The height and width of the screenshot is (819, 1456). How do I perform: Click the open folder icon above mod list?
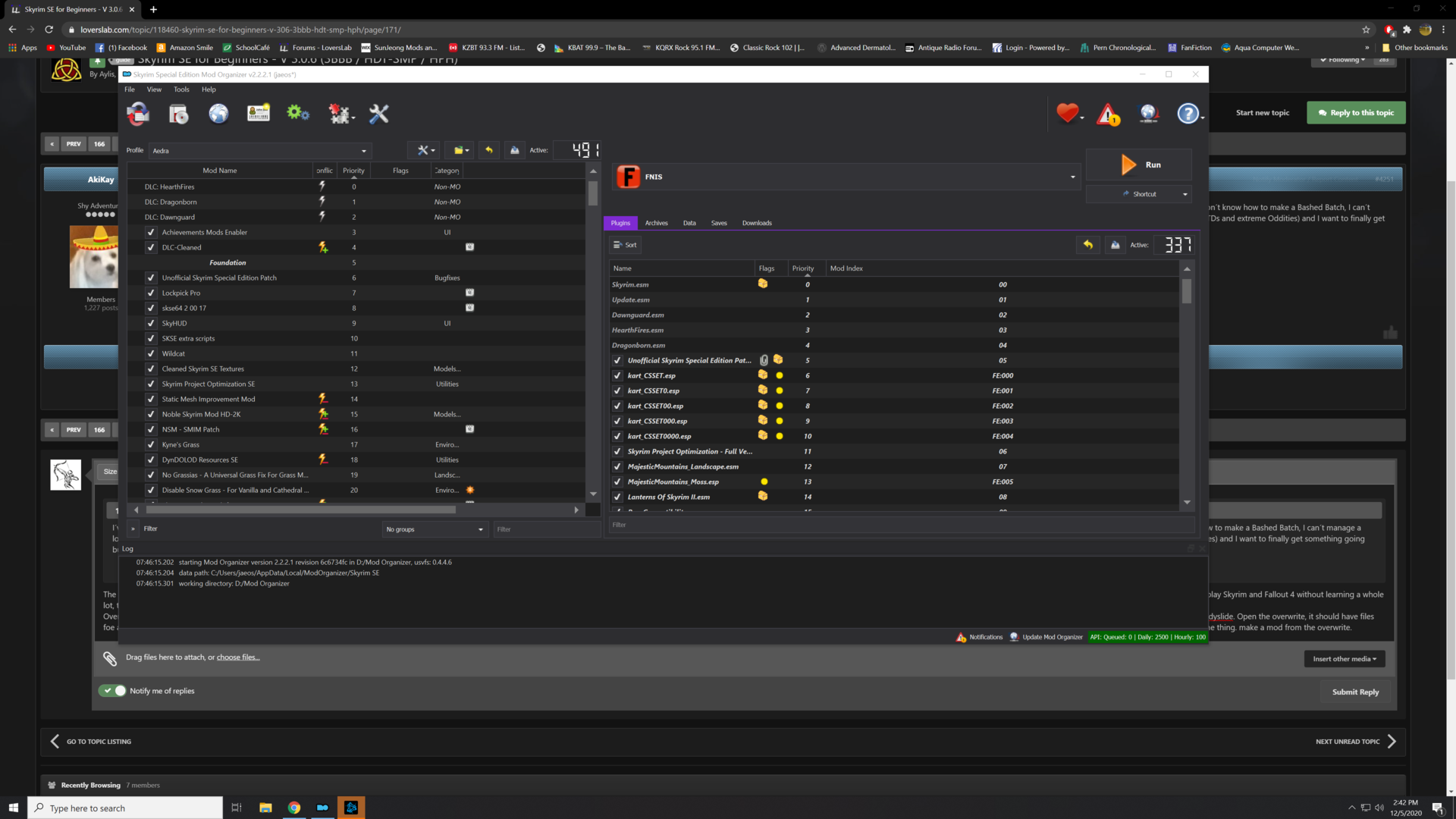459,150
